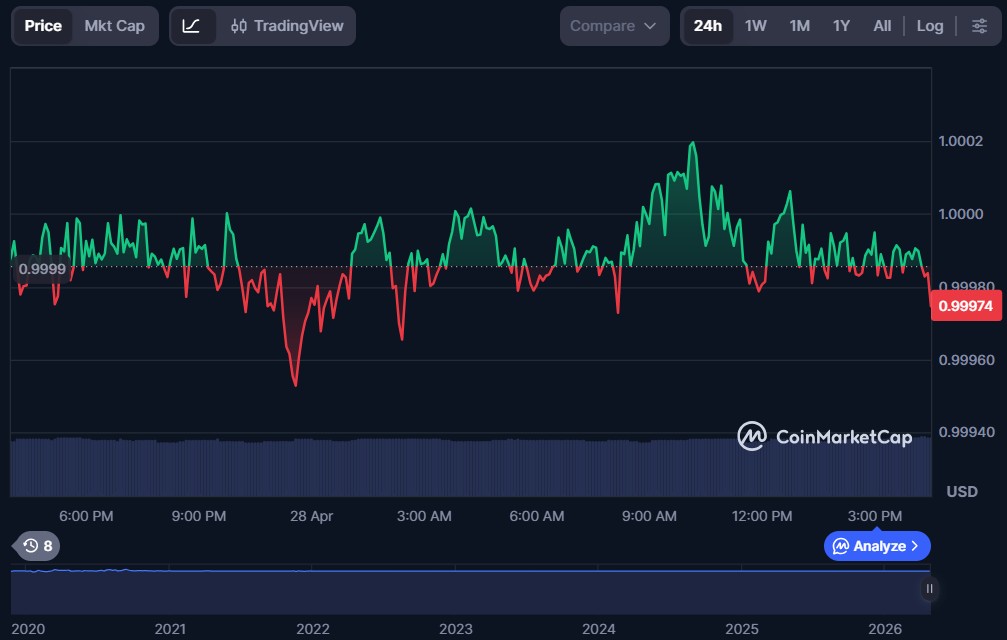Image resolution: width=1007 pixels, height=640 pixels.
Task: Select Price chart mode
Action: coord(43,26)
